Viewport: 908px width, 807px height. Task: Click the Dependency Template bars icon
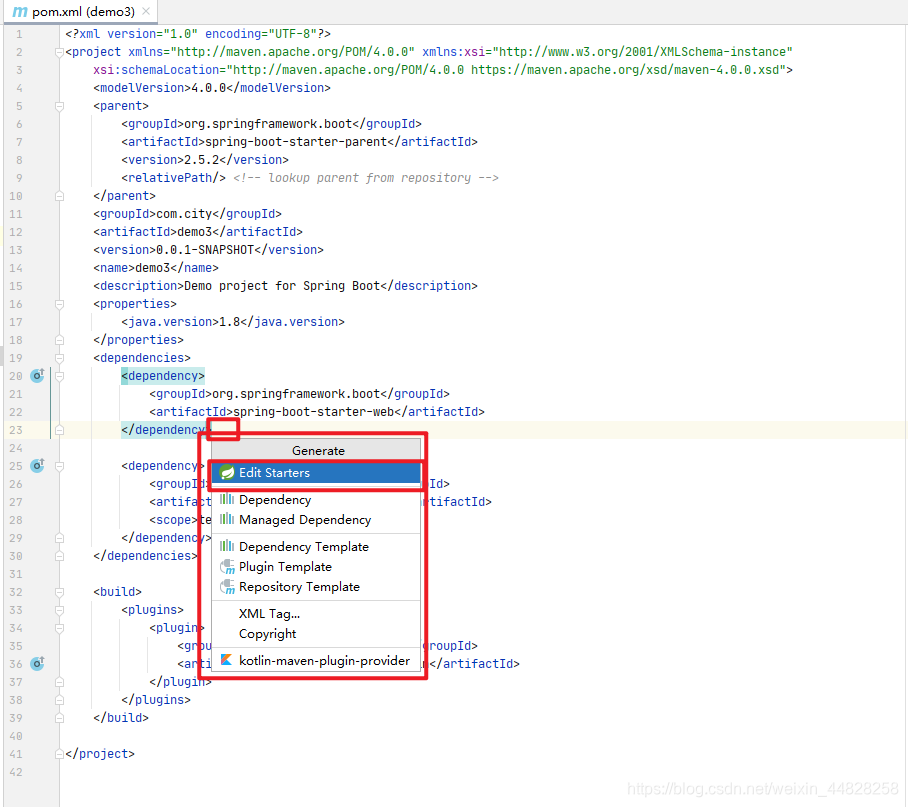[x=227, y=546]
